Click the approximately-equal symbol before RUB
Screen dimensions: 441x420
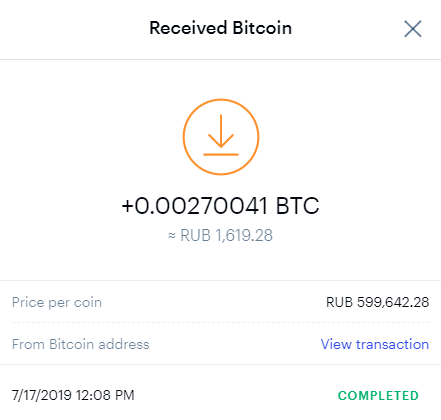[x=171, y=236]
